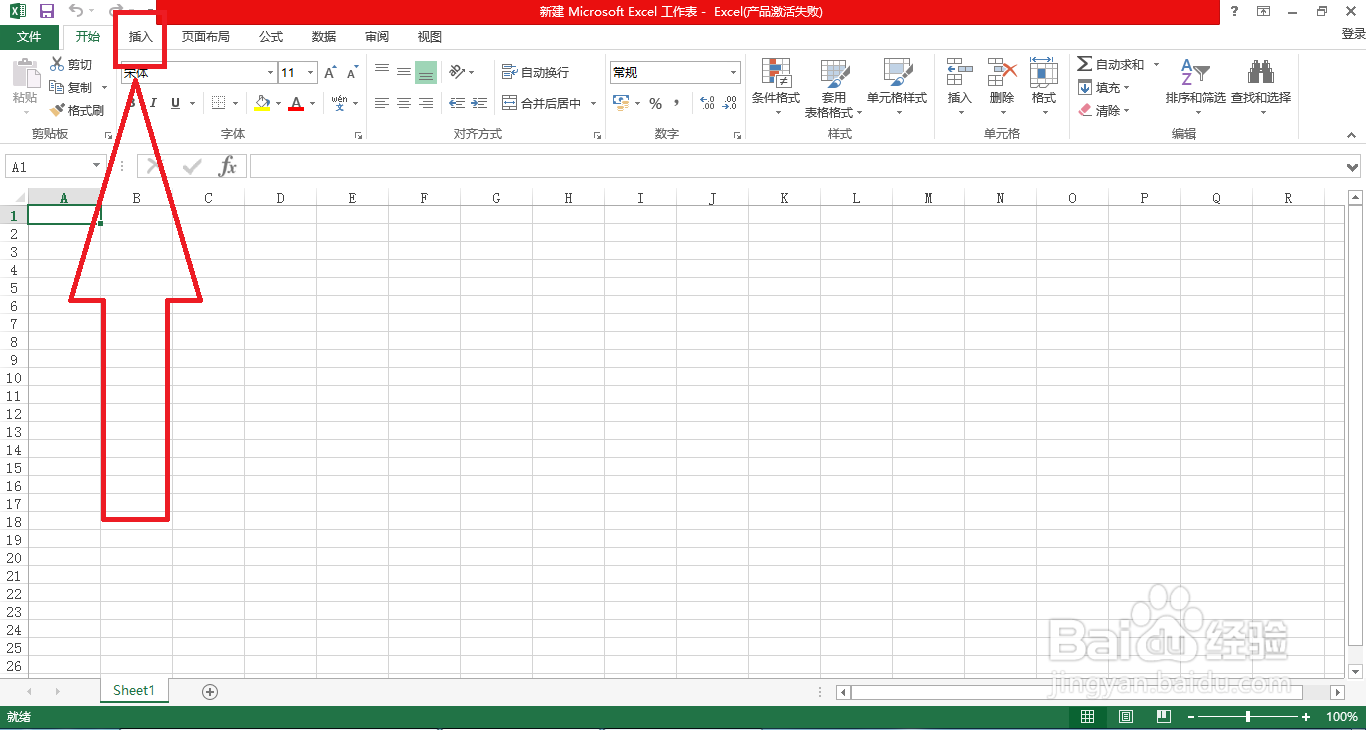Apply the yellow fill color bucket
This screenshot has width=1366, height=730.
tap(262, 103)
